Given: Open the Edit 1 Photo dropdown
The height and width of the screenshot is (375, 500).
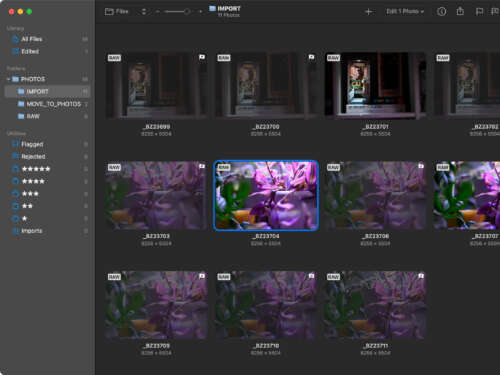Looking at the screenshot, I should coord(405,12).
